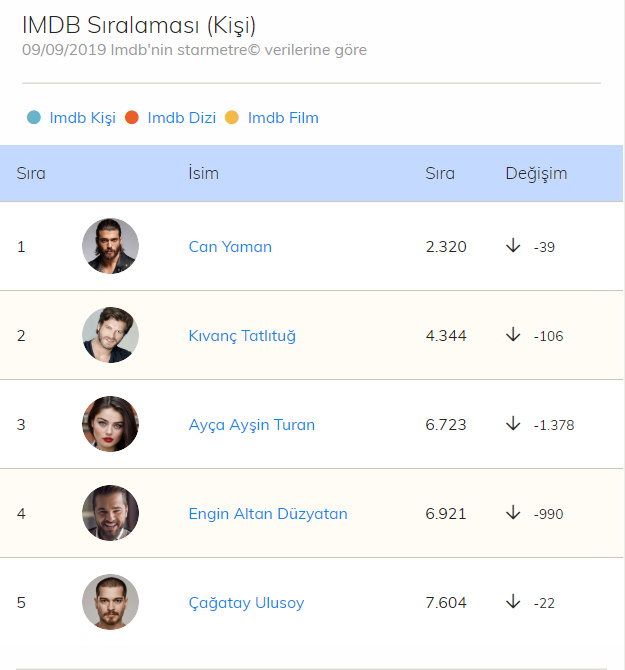
Task: Click Can Yaman's profile photo
Action: [110, 246]
